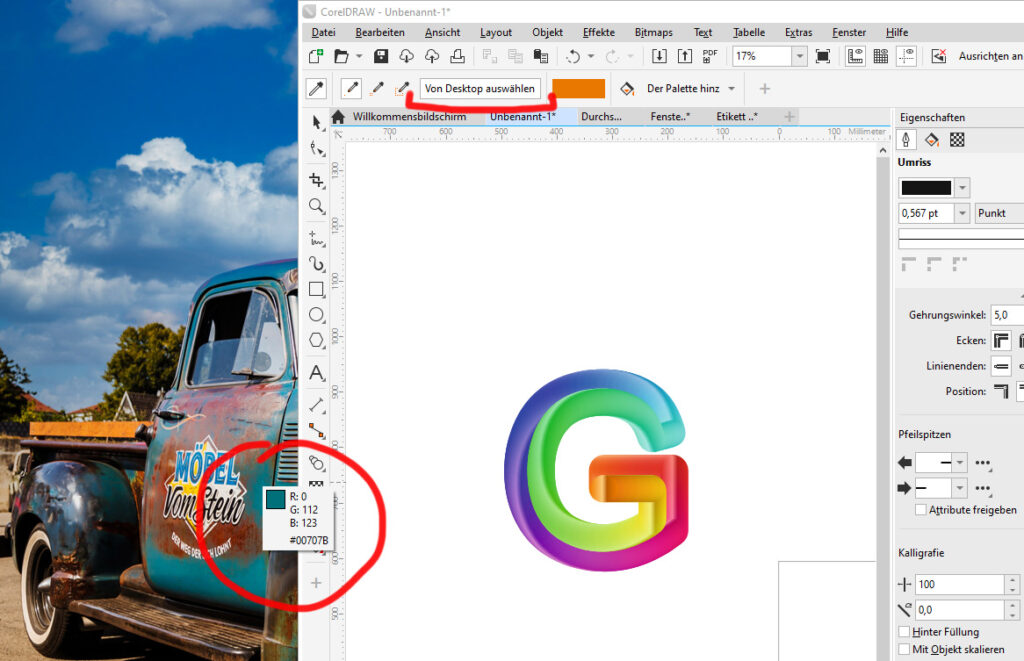Select the Polygon tool
The height and width of the screenshot is (661, 1024).
point(317,340)
